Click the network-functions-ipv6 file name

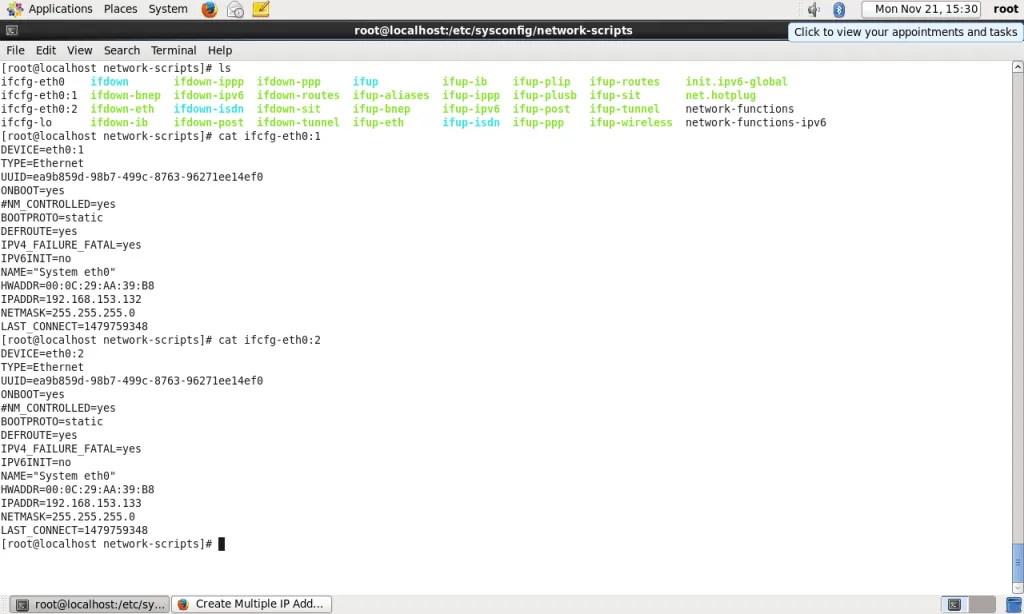(756, 123)
